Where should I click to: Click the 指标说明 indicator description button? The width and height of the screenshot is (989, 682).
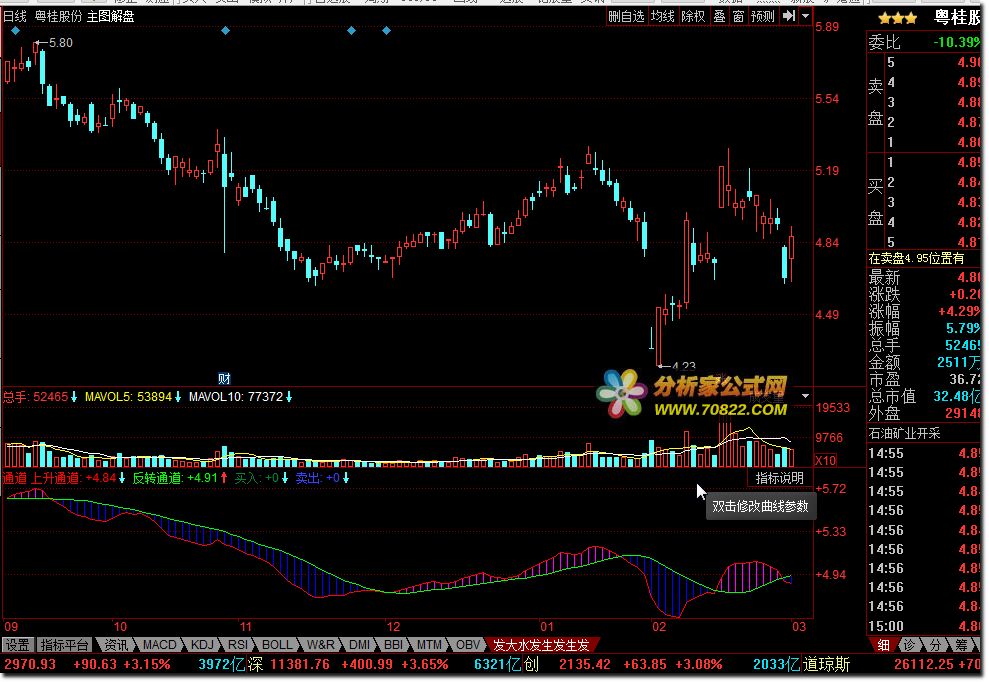click(780, 478)
